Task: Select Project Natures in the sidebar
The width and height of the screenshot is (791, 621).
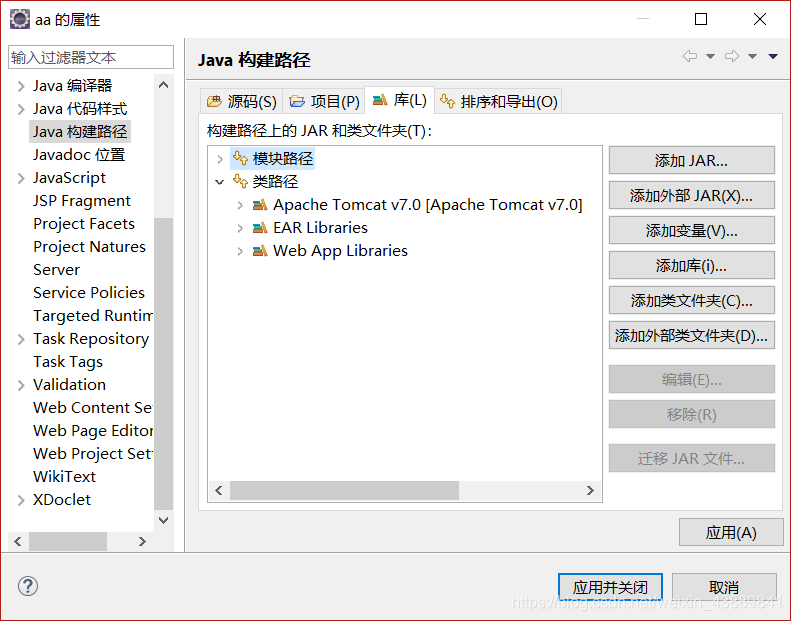Action: (x=89, y=247)
